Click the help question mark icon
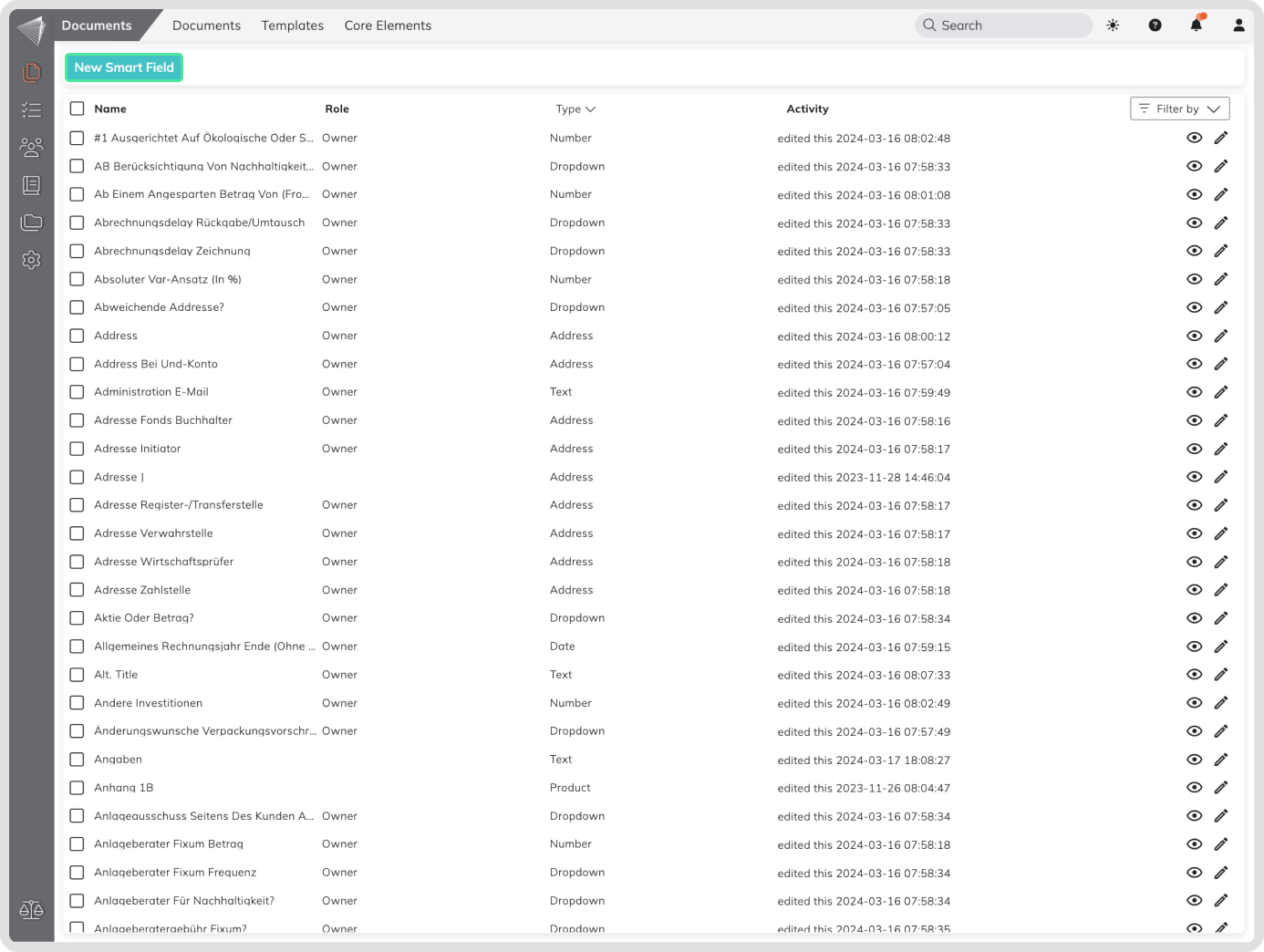Screen dimensions: 1264x952 pyautogui.click(x=1155, y=26)
